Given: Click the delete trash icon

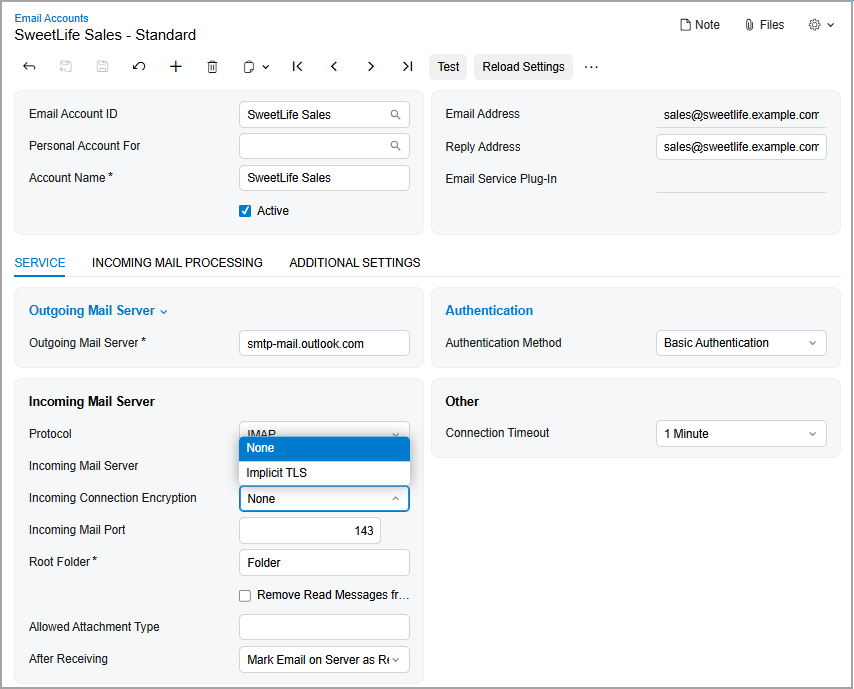Looking at the screenshot, I should [212, 67].
